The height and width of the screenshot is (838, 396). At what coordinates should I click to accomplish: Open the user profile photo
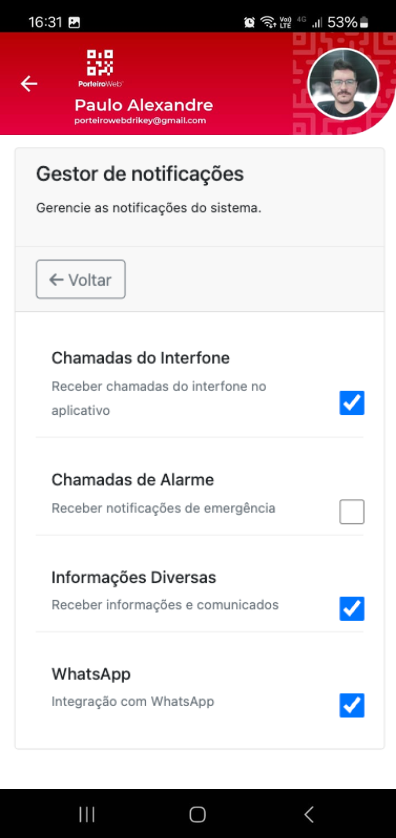[x=344, y=84]
